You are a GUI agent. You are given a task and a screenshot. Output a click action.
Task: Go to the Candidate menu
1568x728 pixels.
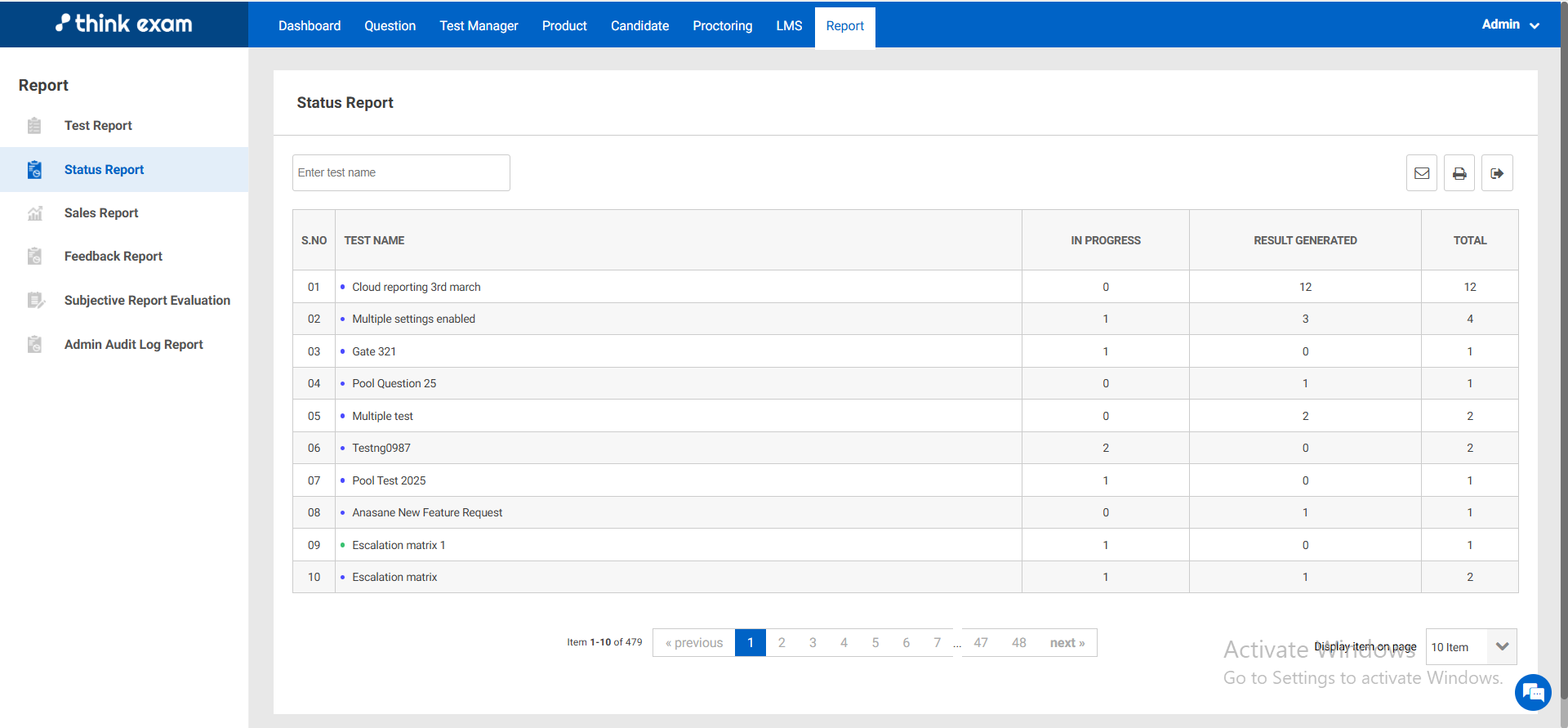point(639,26)
